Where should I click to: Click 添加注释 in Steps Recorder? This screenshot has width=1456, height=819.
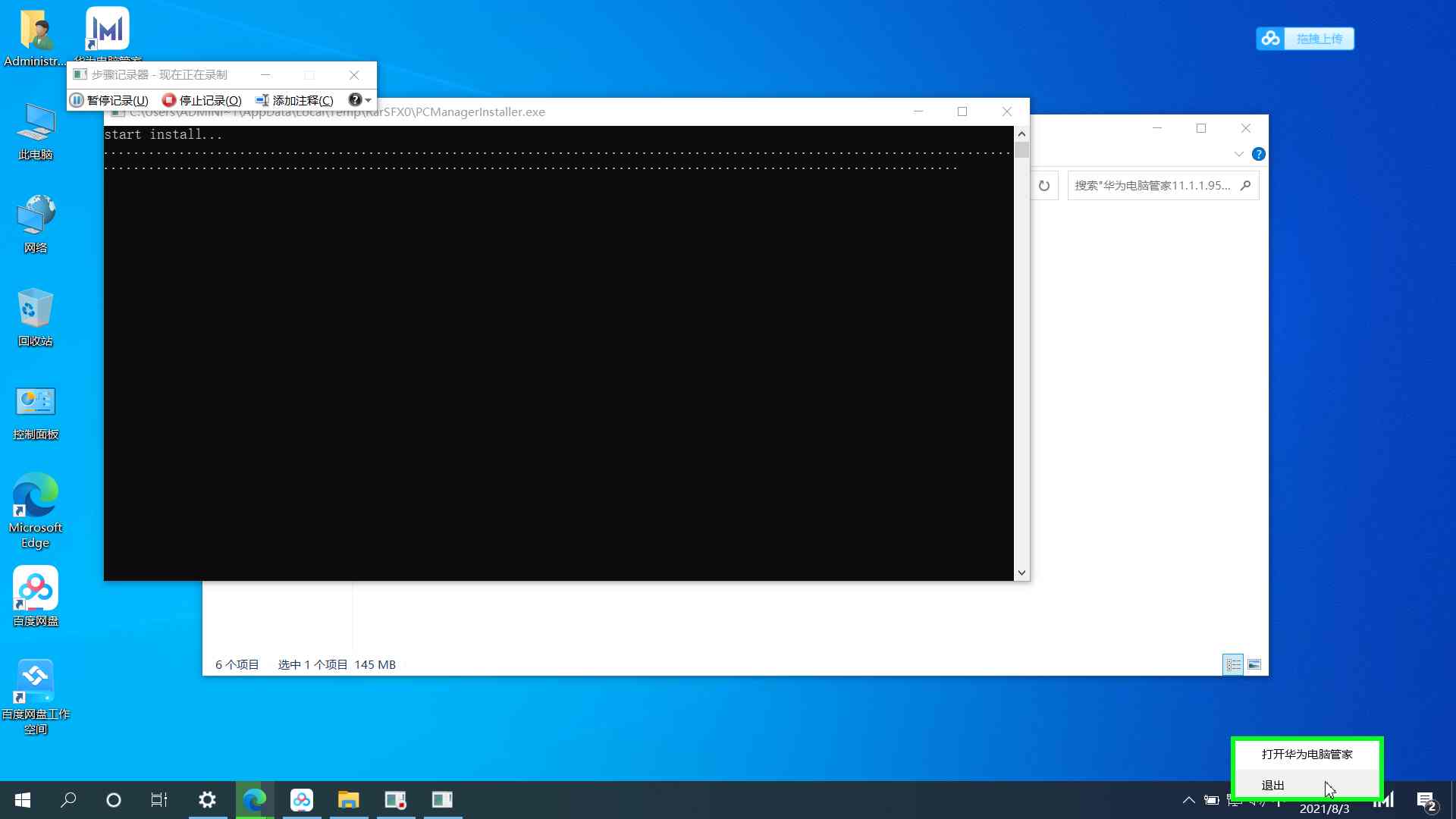(294, 100)
